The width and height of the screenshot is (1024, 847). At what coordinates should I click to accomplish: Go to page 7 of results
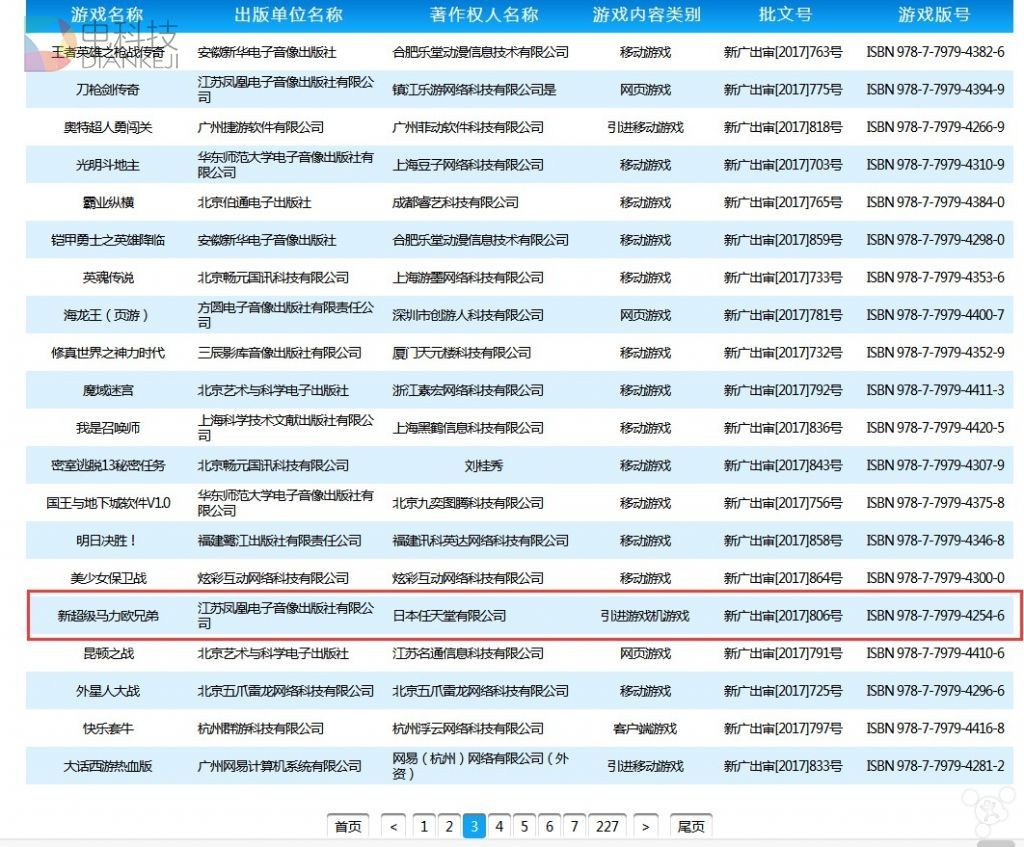[574, 826]
